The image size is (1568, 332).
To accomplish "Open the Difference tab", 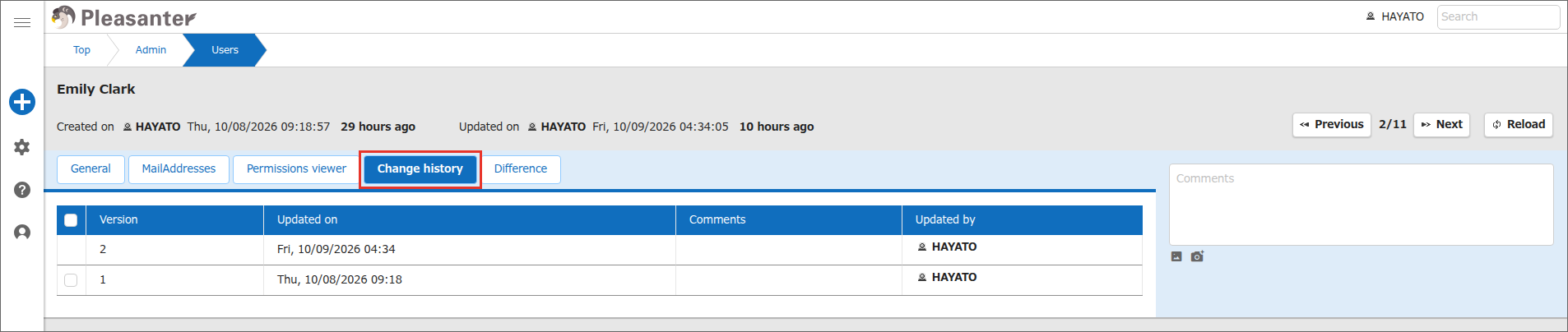I will (521, 169).
